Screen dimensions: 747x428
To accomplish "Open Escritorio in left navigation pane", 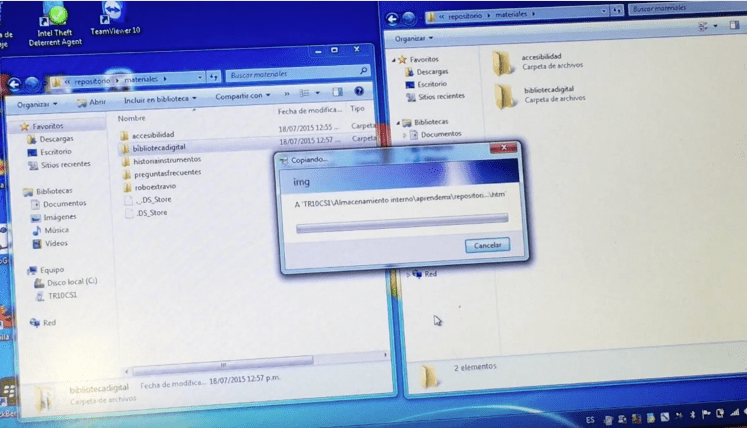I will click(x=50, y=152).
